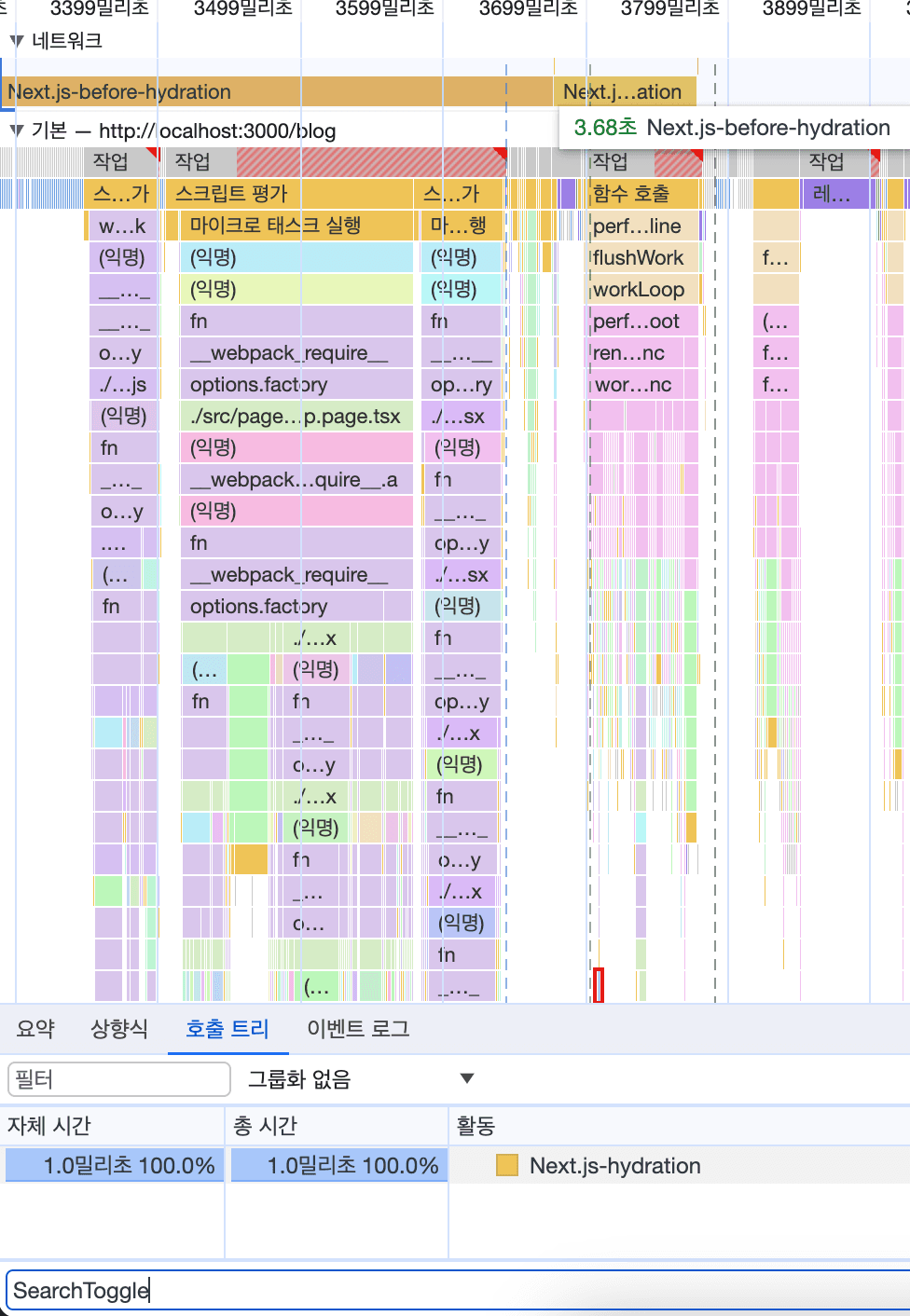The image size is (910, 1316).
Task: Click the workLoop flame frame
Action: click(640, 289)
